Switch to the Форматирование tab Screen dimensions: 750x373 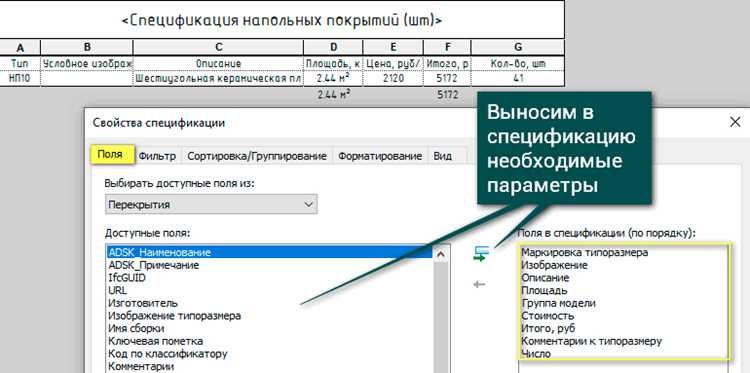pos(380,156)
